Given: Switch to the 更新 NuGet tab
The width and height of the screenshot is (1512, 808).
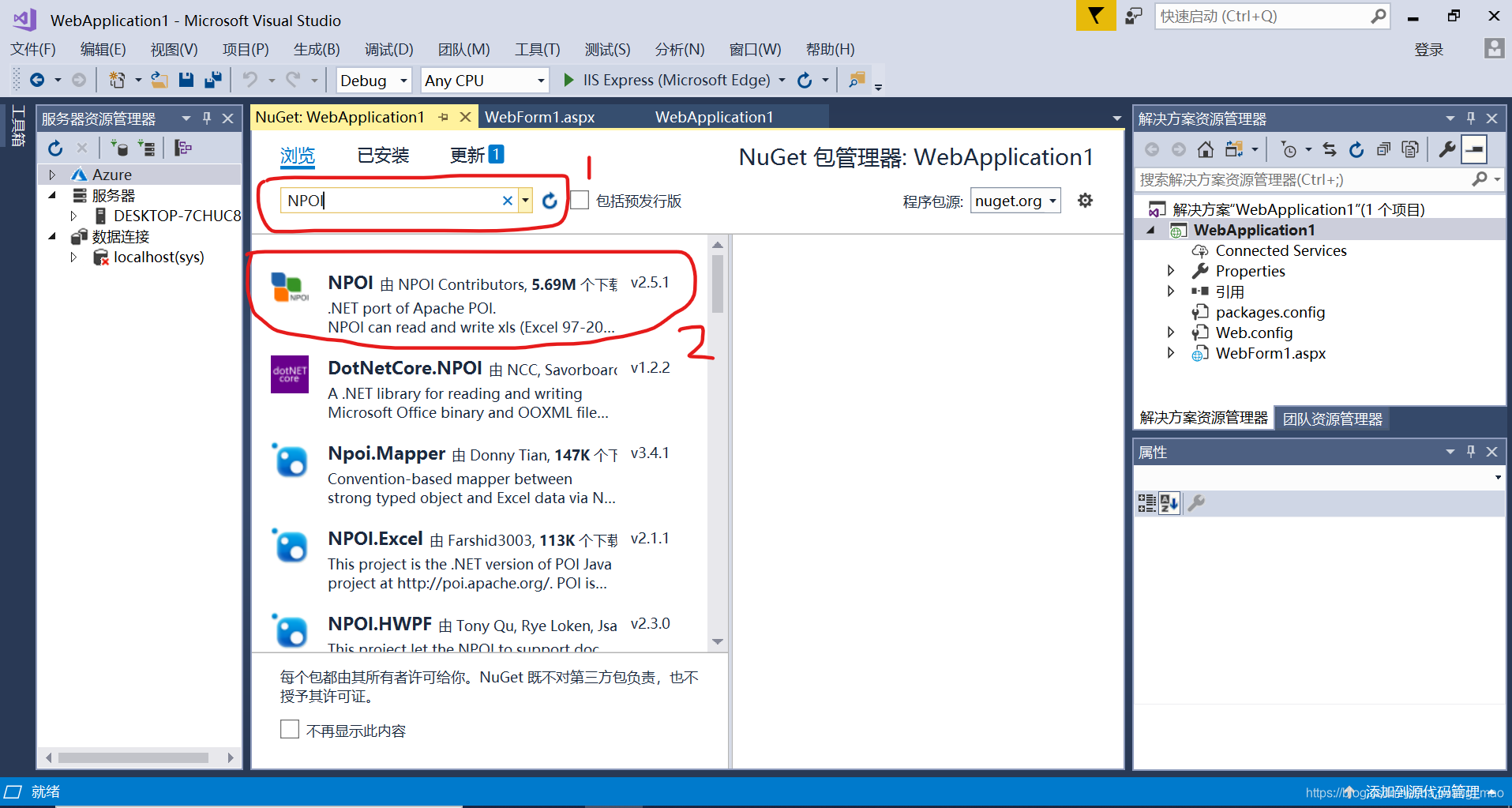Looking at the screenshot, I should click(x=476, y=155).
